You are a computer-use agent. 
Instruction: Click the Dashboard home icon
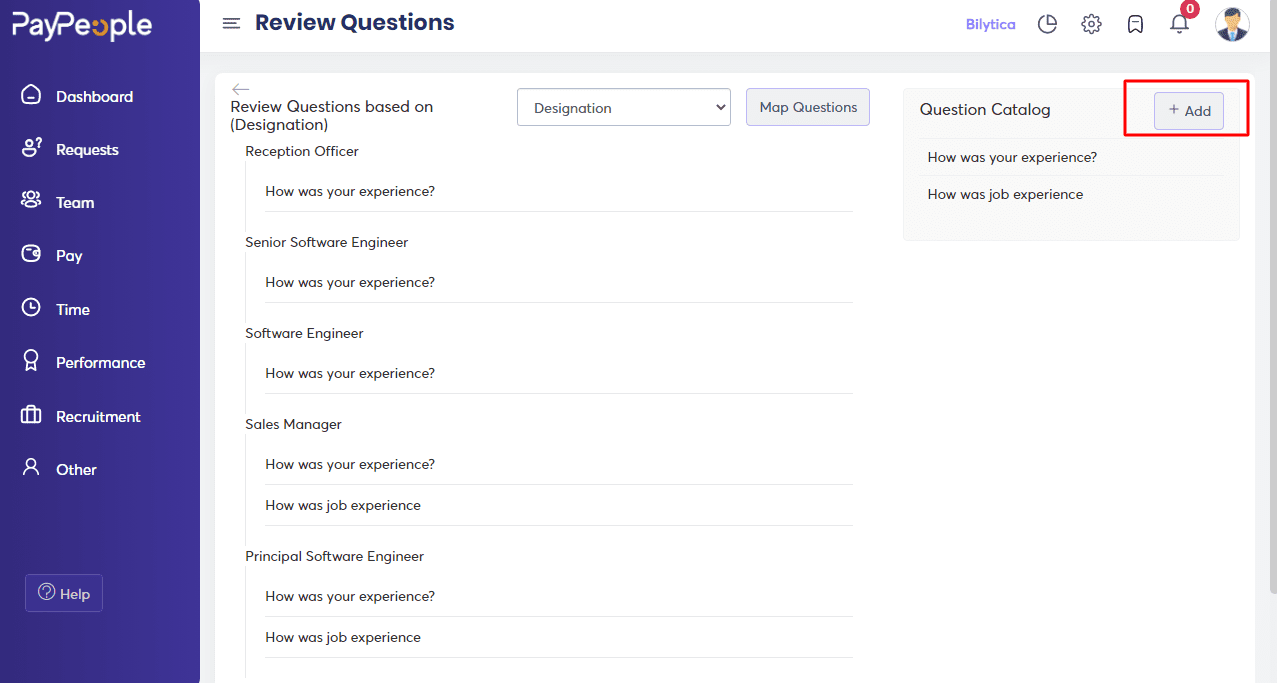coord(31,95)
